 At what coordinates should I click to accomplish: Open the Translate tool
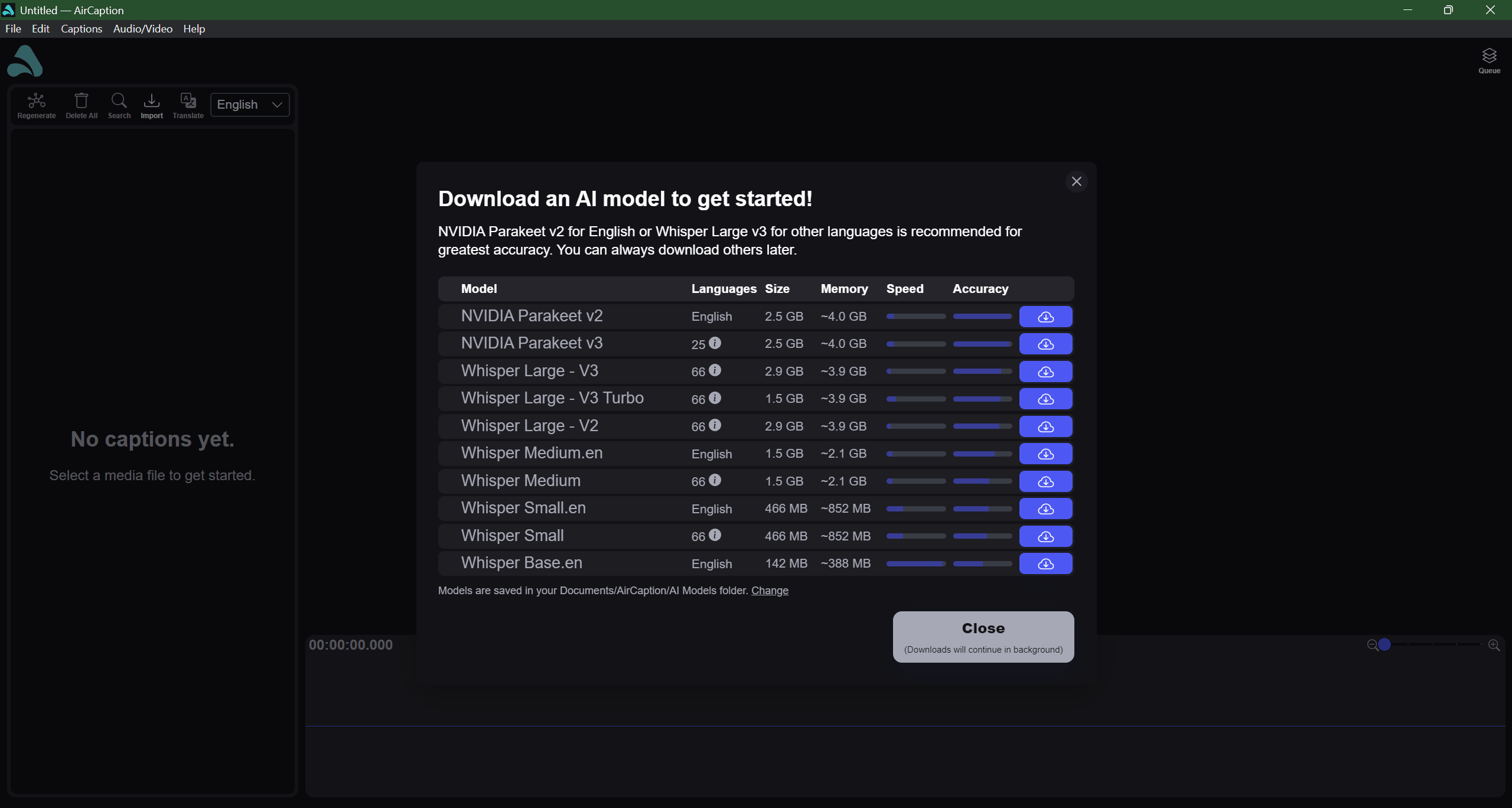pyautogui.click(x=188, y=106)
